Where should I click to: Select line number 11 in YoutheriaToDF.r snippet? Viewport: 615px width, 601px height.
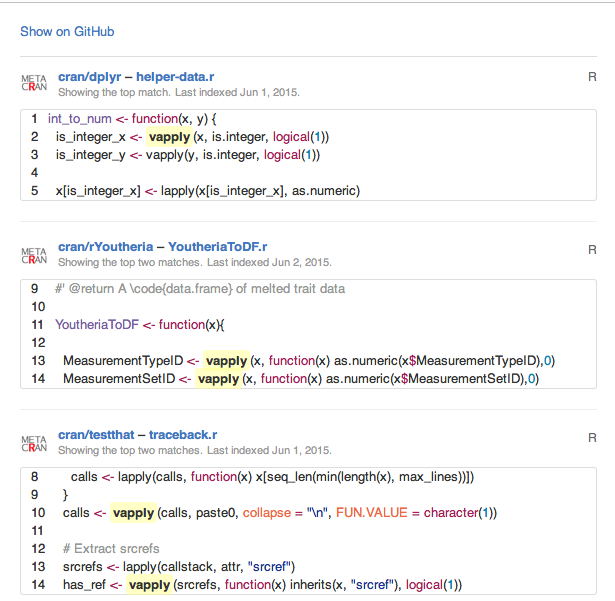point(38,325)
